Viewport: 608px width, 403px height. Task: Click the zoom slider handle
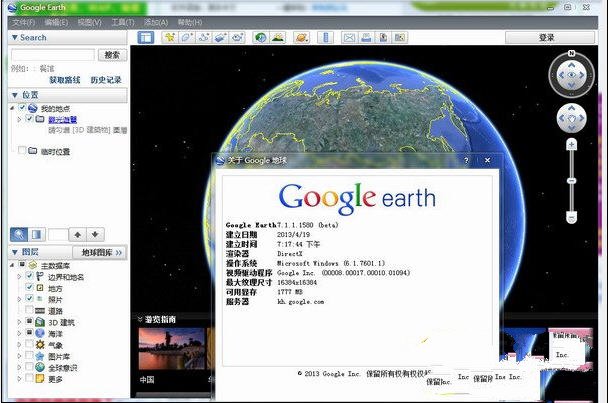click(571, 181)
